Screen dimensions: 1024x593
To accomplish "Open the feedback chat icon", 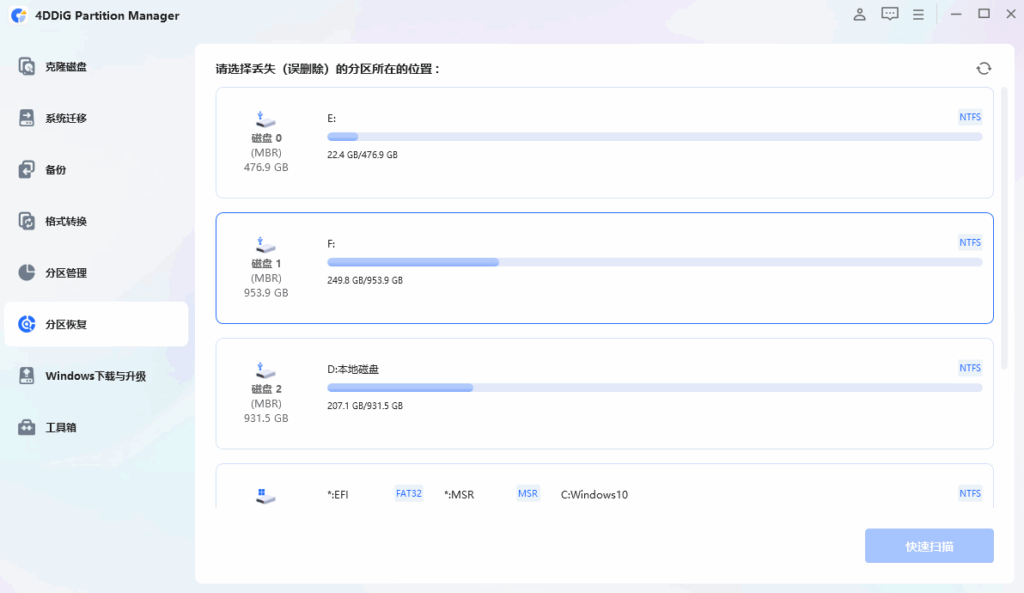I will [889, 14].
